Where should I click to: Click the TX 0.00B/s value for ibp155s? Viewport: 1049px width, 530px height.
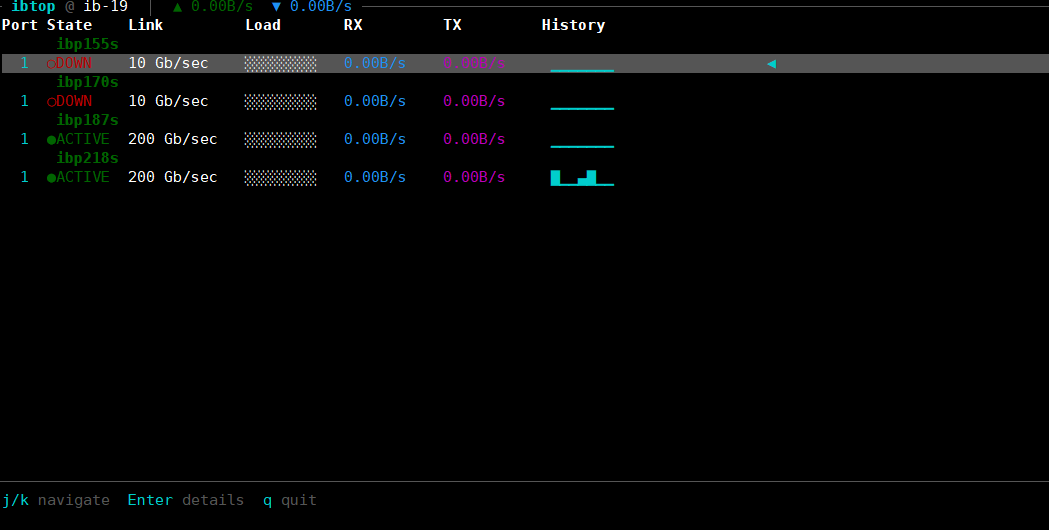point(474,64)
